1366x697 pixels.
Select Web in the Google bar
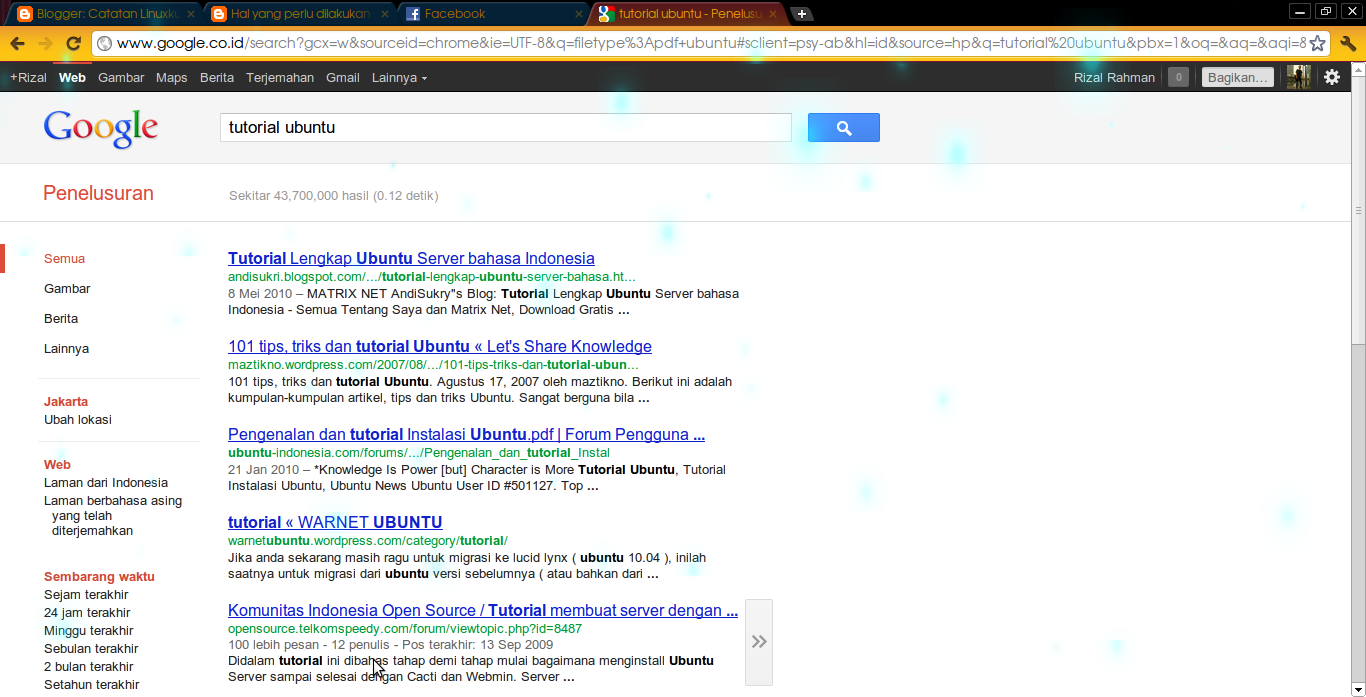tap(72, 77)
